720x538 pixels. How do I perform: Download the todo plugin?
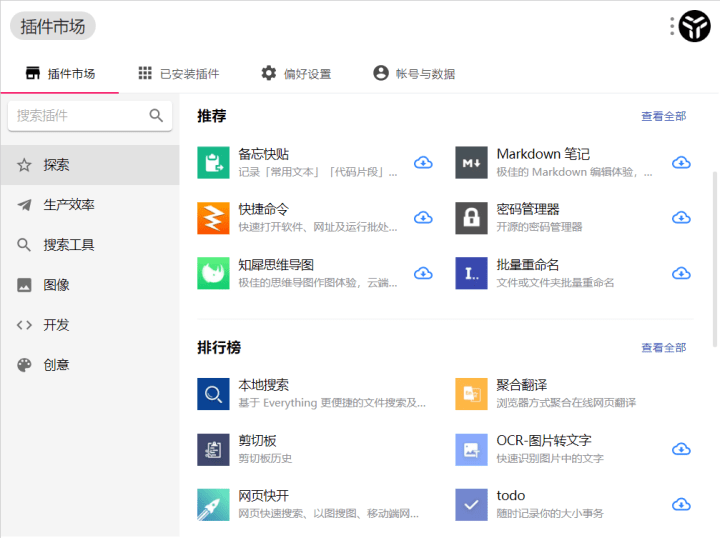click(x=681, y=504)
